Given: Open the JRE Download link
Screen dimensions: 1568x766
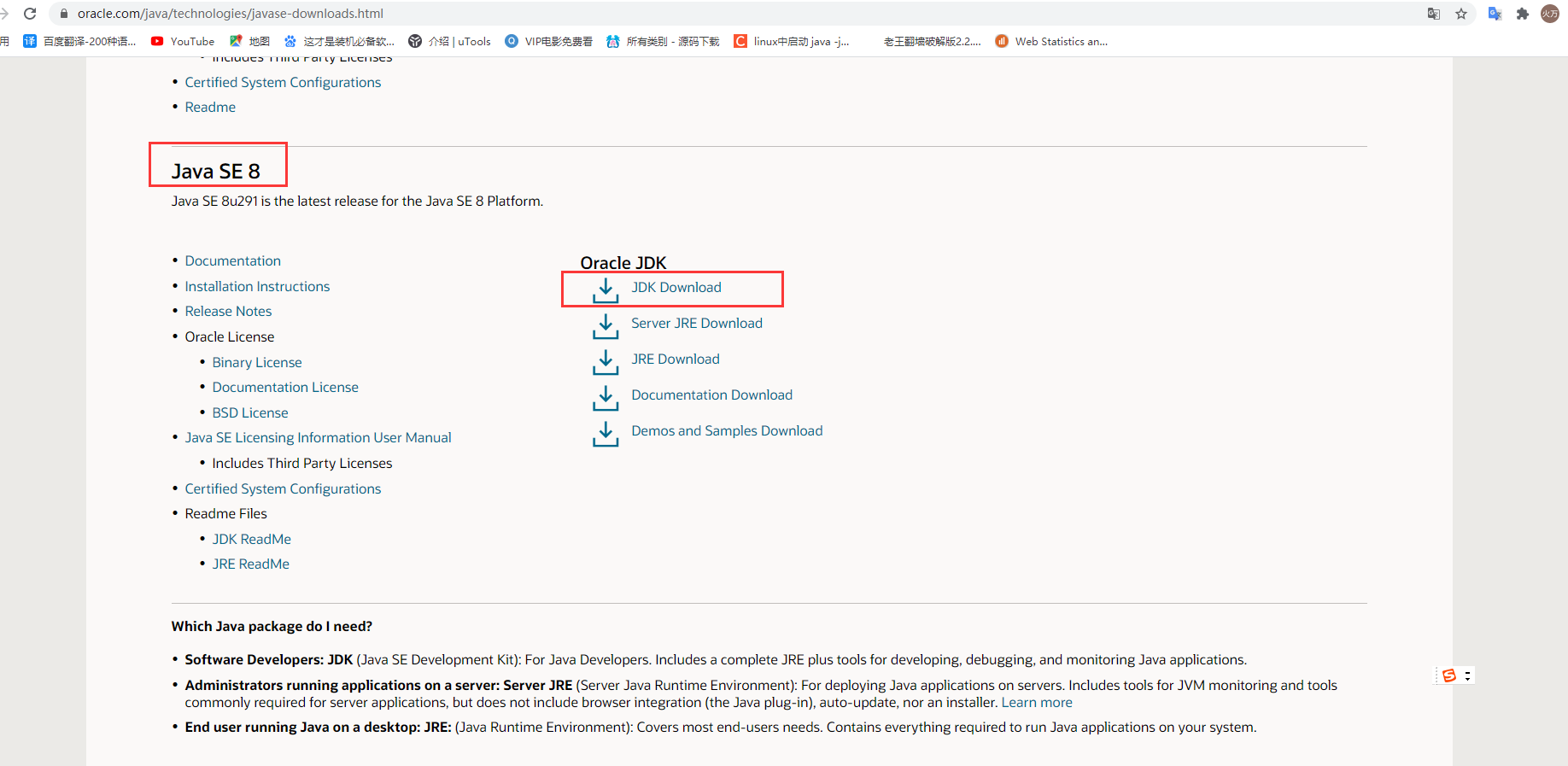Looking at the screenshot, I should [x=676, y=359].
